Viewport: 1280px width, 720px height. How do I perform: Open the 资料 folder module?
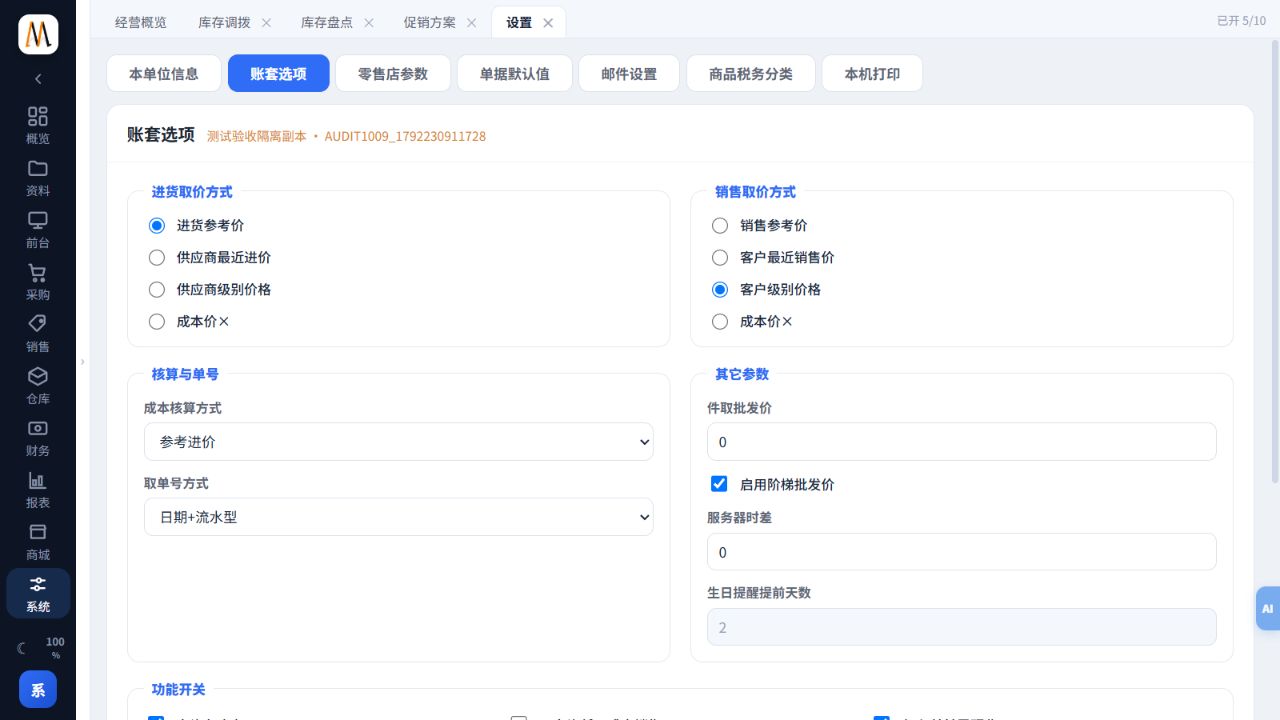coord(38,178)
